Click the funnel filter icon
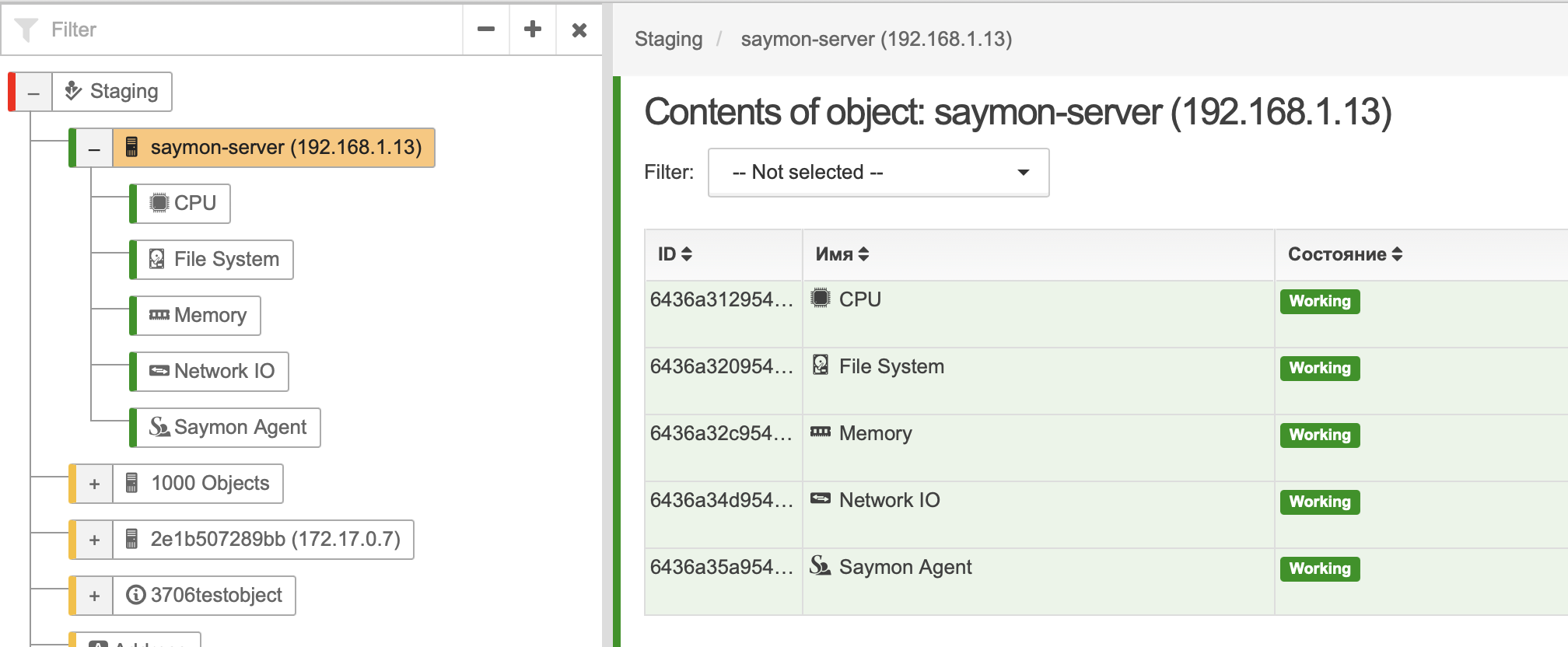Viewport: 1568px width, 647px height. [x=26, y=30]
